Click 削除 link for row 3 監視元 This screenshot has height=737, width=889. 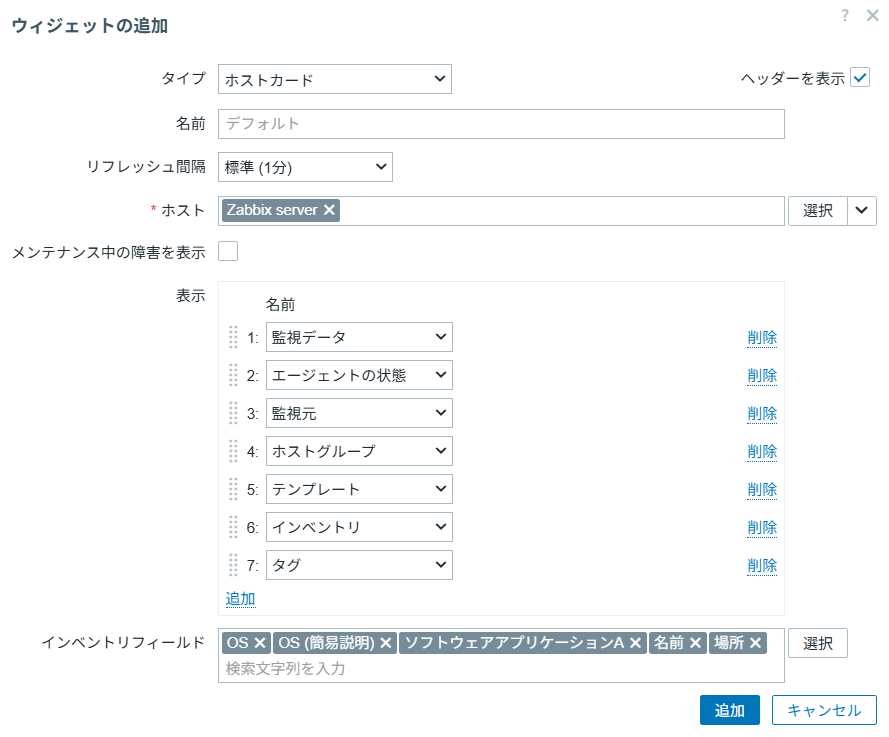(762, 414)
